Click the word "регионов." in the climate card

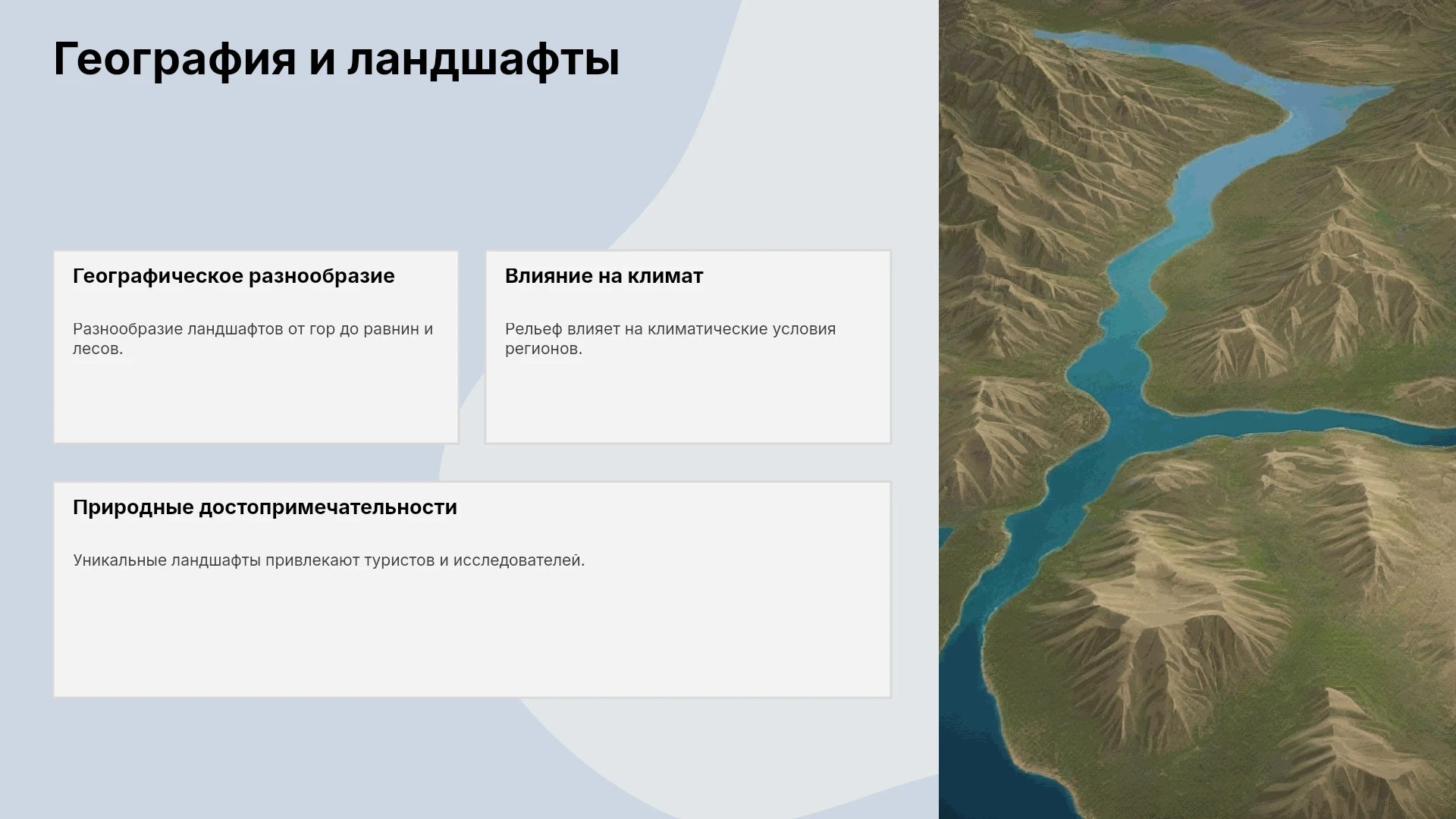(544, 349)
